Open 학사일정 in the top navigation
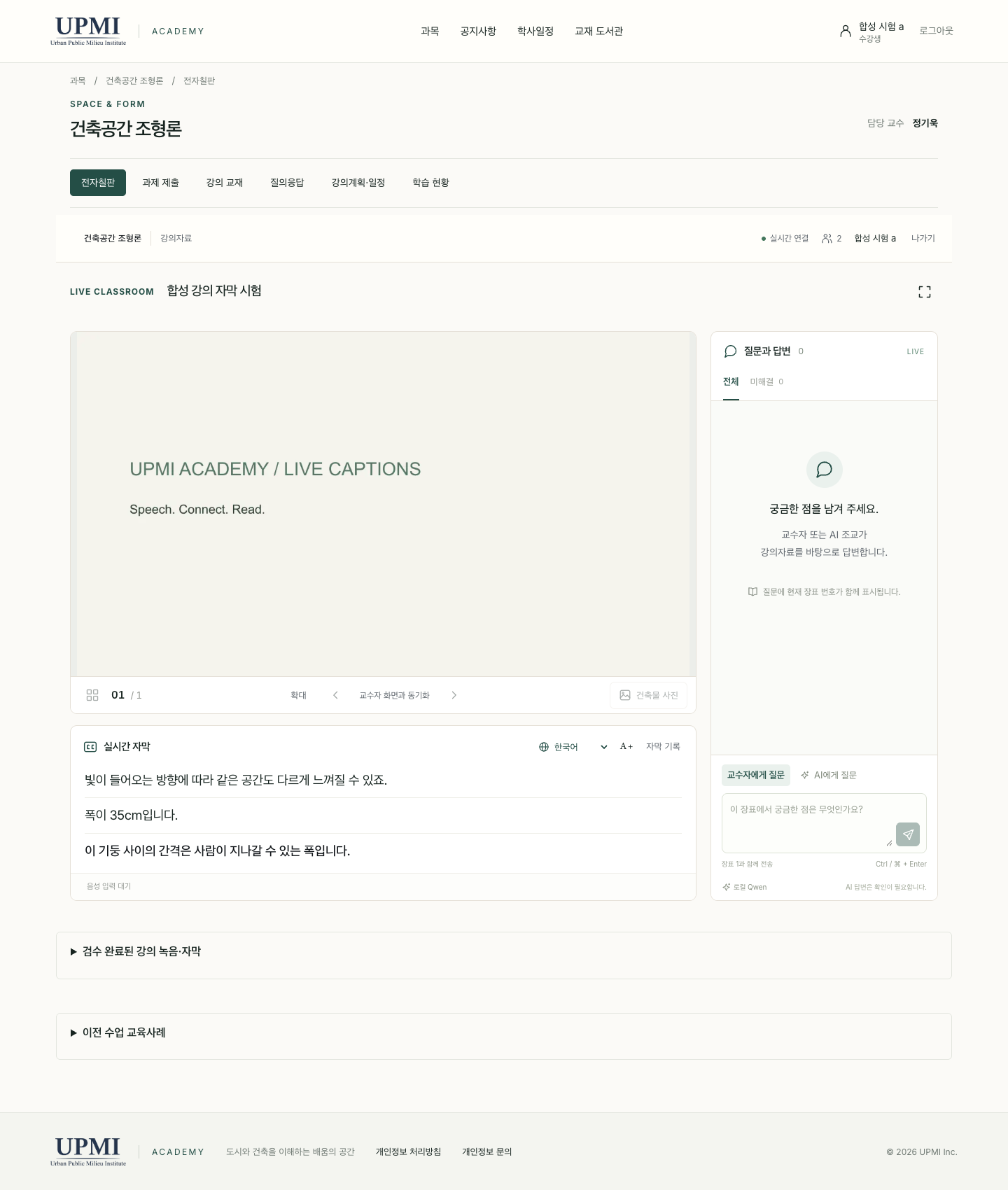Viewport: 1008px width, 1190px height. tap(535, 31)
